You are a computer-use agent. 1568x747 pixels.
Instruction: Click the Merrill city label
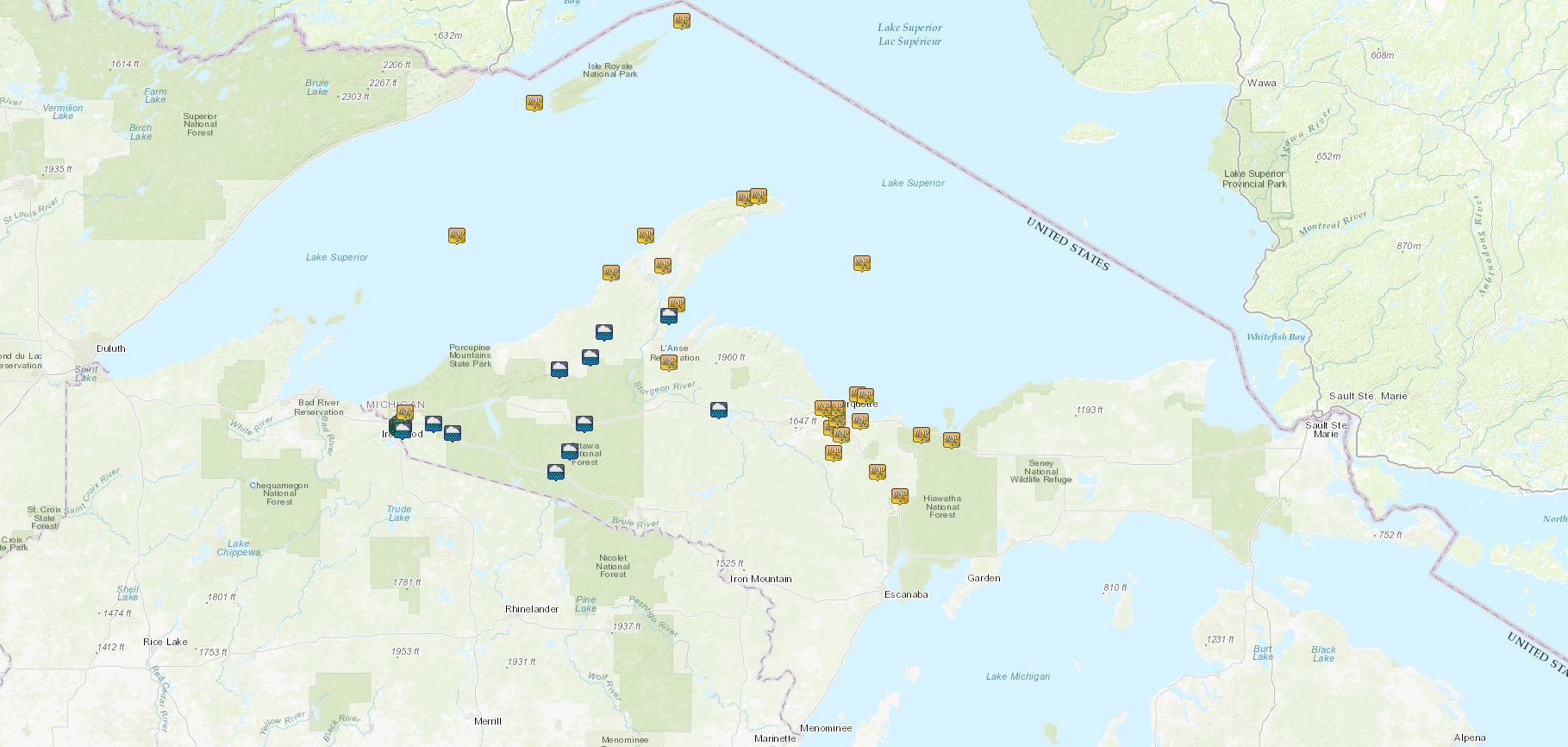(x=488, y=721)
